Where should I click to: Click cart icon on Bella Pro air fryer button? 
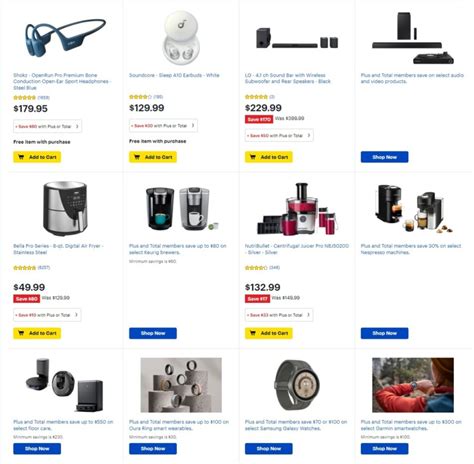coord(21,333)
